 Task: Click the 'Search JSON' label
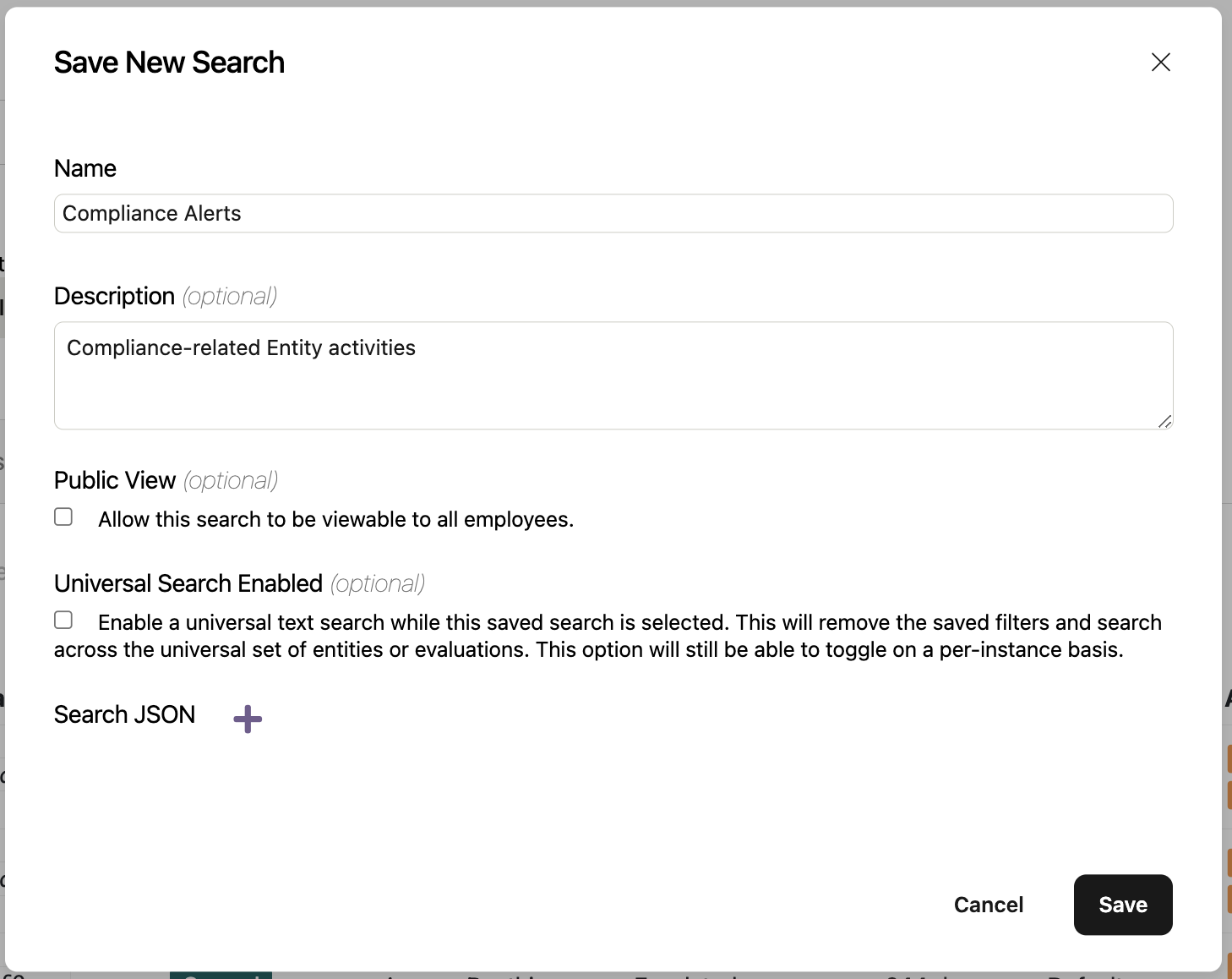tap(124, 714)
